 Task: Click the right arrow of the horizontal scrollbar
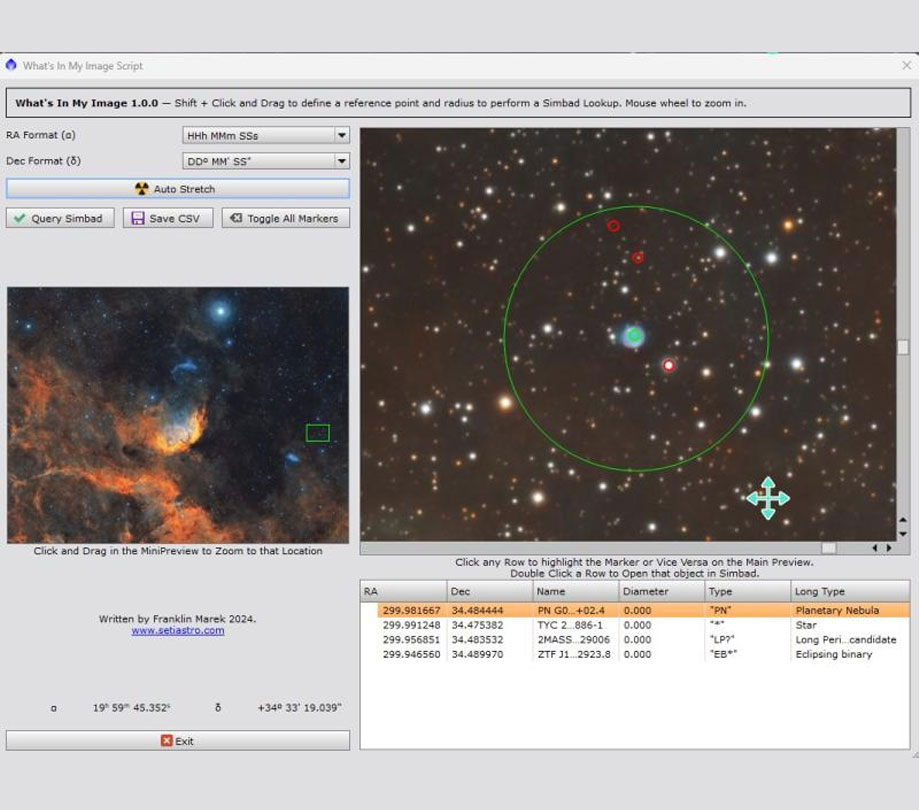coord(888,548)
